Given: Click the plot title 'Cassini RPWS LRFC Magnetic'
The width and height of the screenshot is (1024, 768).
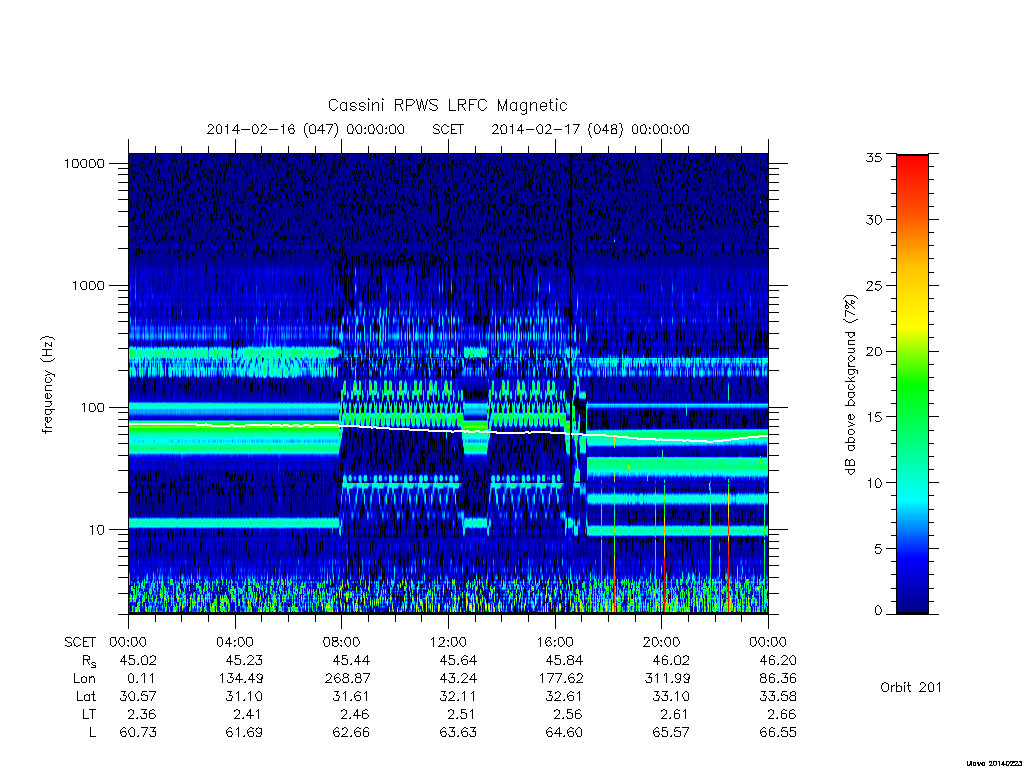Looking at the screenshot, I should tap(447, 105).
